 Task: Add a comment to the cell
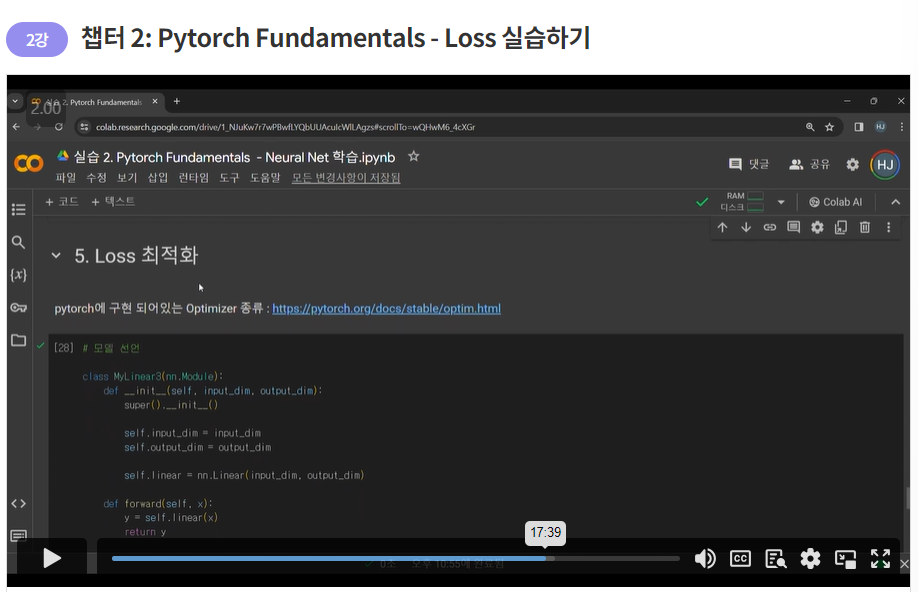[793, 227]
